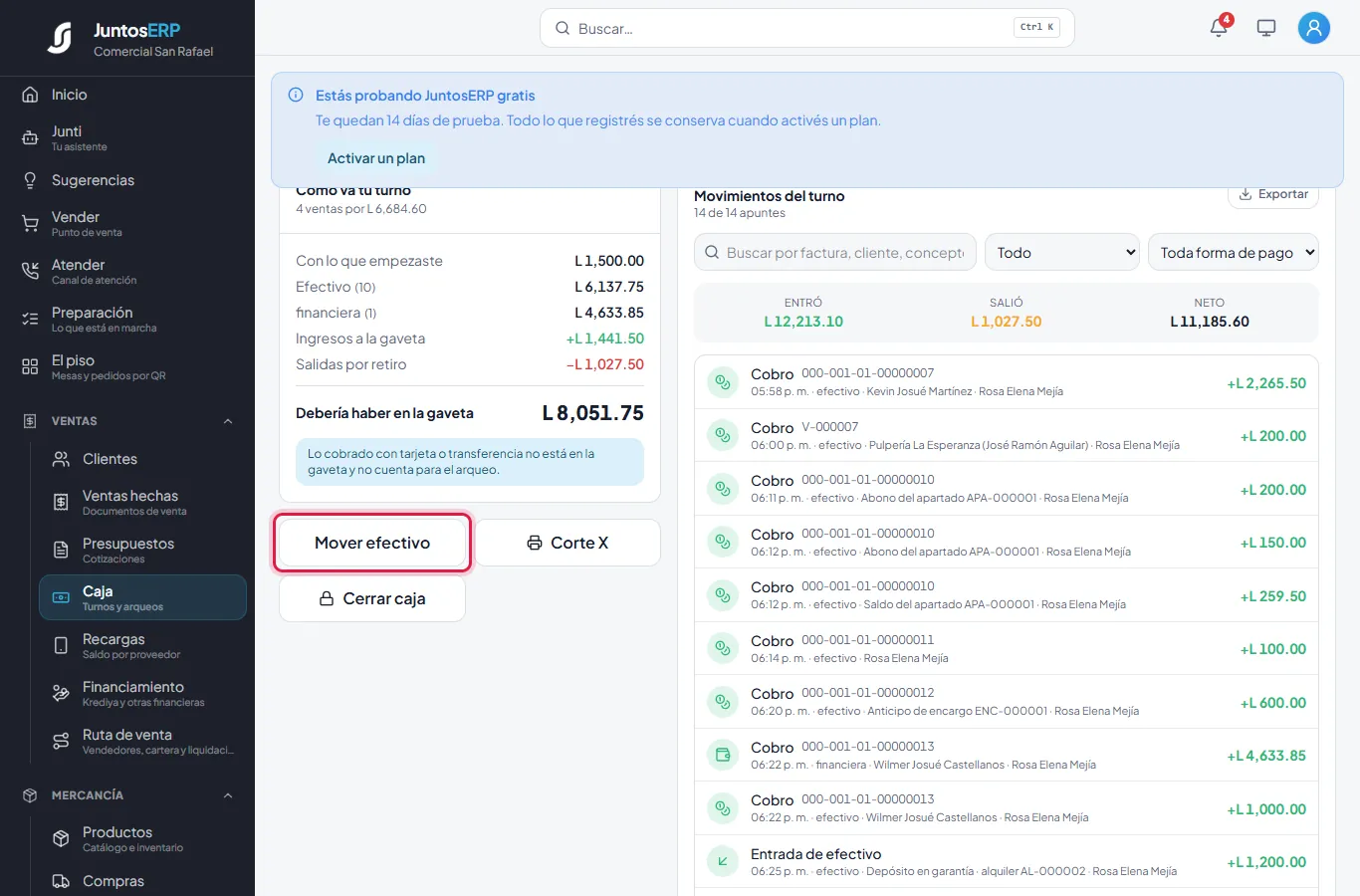
Task: Click the Financiamiento hand-coin icon
Action: 61,694
